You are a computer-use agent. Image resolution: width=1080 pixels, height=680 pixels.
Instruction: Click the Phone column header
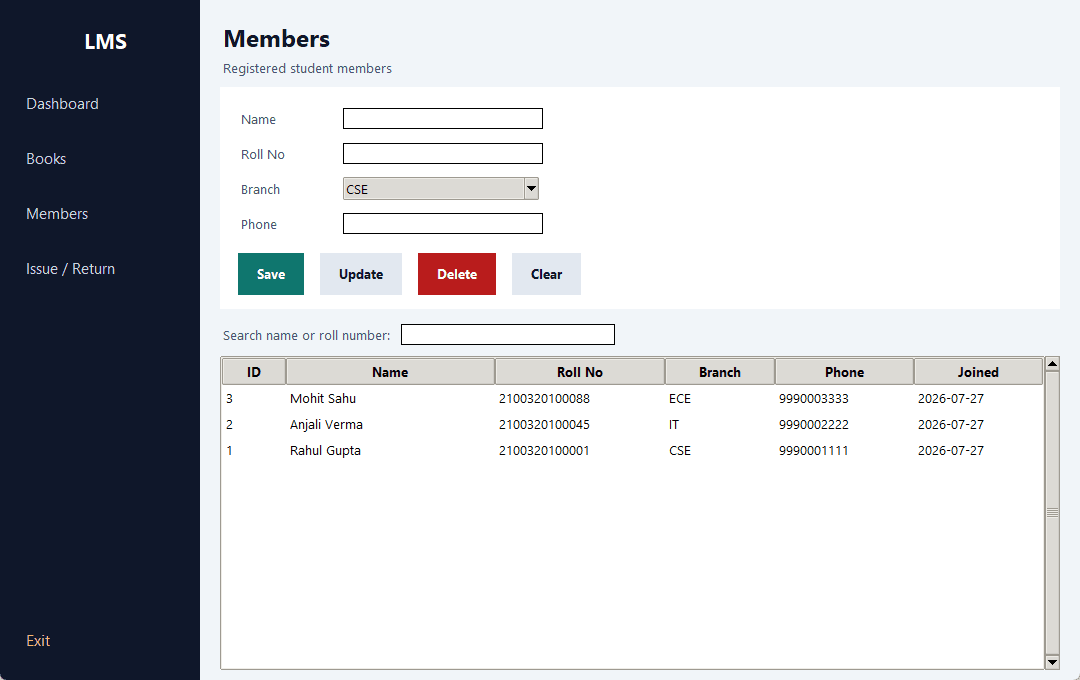click(x=844, y=372)
